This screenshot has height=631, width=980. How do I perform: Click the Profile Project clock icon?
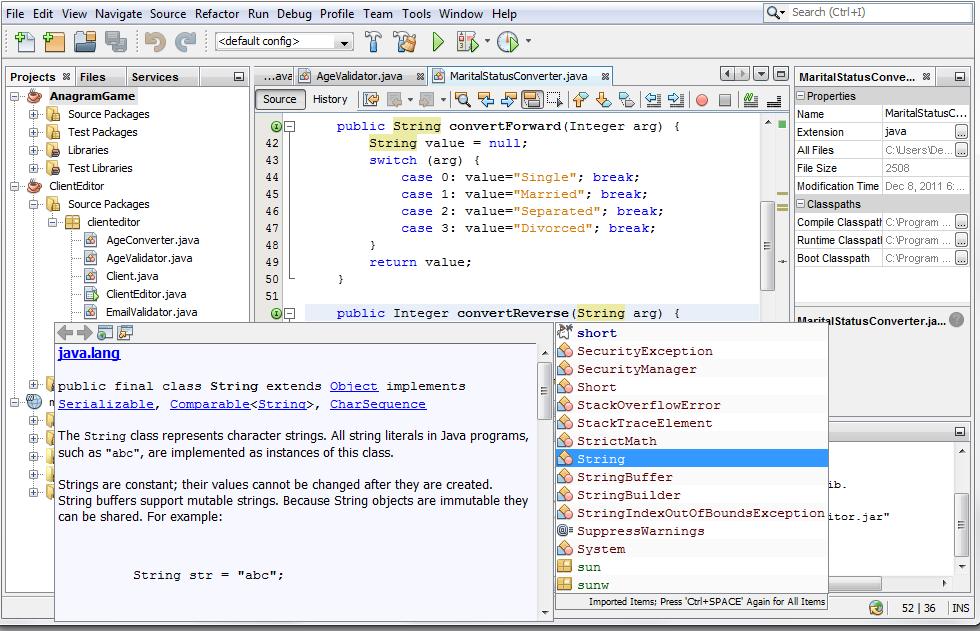pyautogui.click(x=508, y=42)
